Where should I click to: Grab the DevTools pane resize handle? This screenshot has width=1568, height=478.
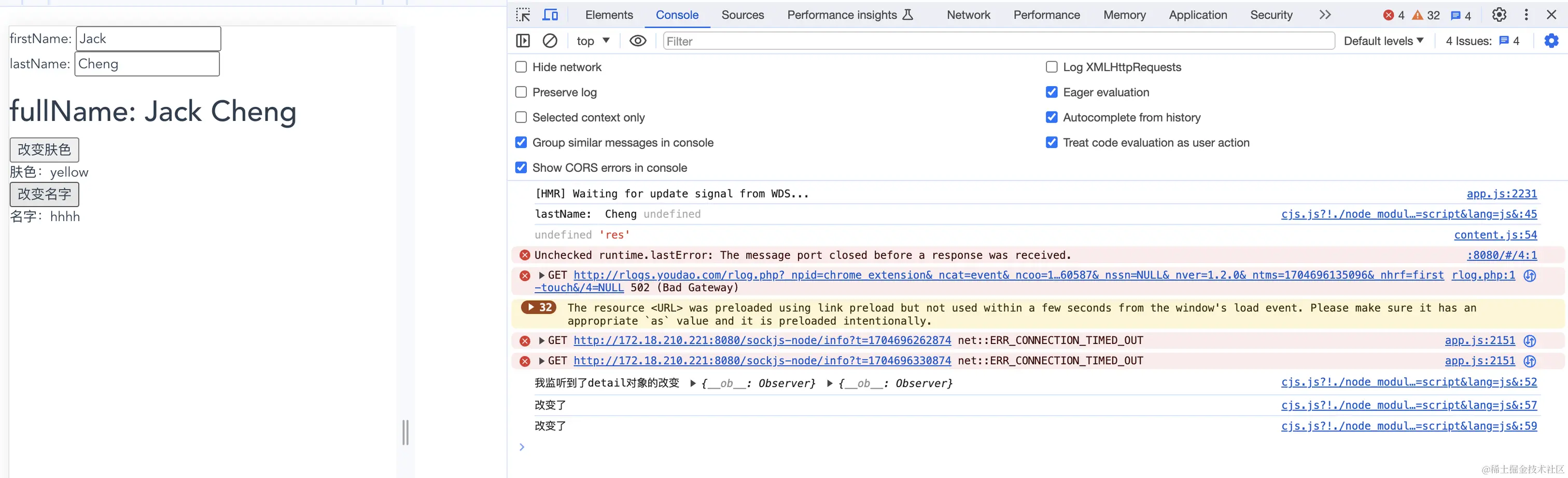(x=405, y=432)
